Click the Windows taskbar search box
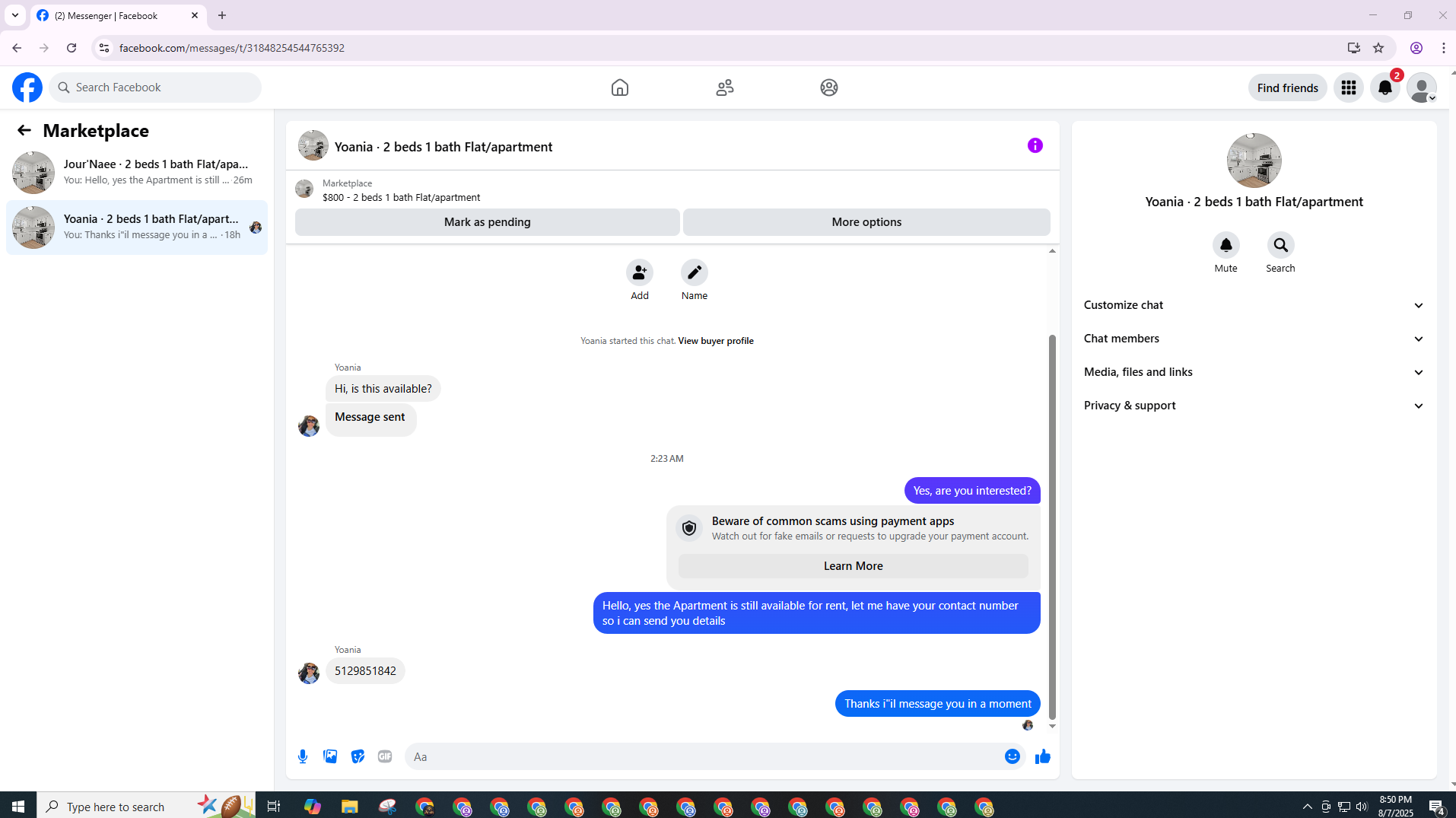The height and width of the screenshot is (818, 1456). pyautogui.click(x=146, y=806)
